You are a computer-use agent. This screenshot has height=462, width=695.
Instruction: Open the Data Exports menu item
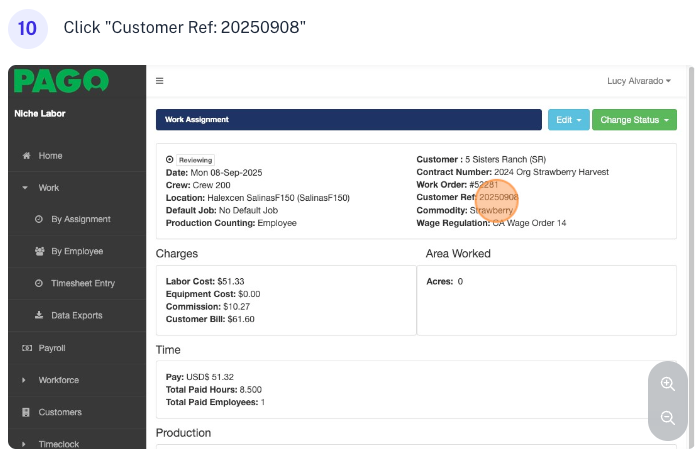(76, 315)
